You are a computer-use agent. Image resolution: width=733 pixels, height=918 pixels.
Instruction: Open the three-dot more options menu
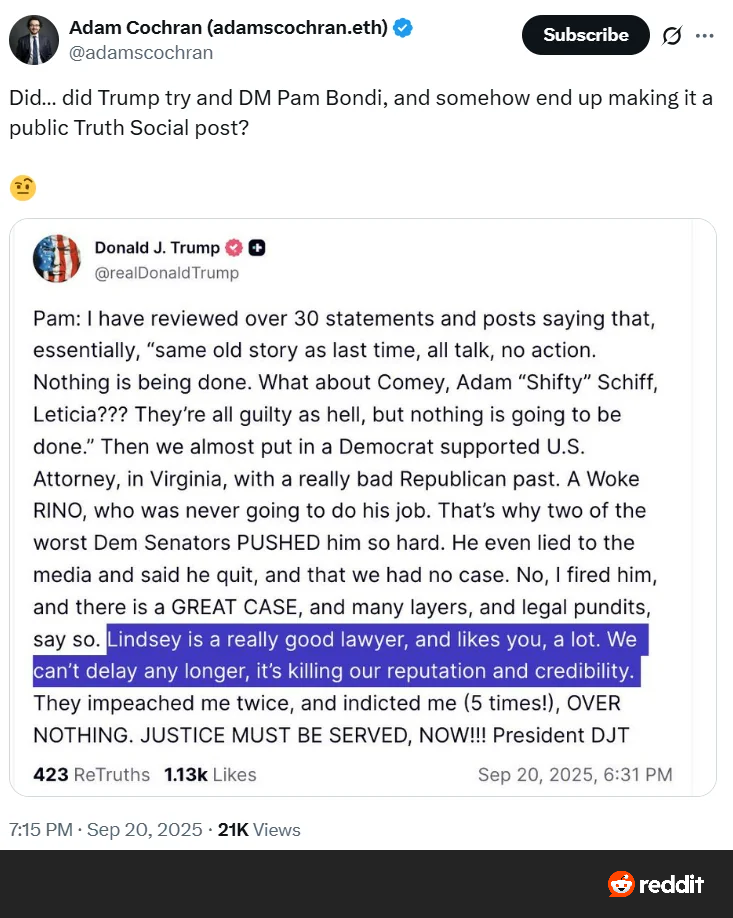click(705, 35)
